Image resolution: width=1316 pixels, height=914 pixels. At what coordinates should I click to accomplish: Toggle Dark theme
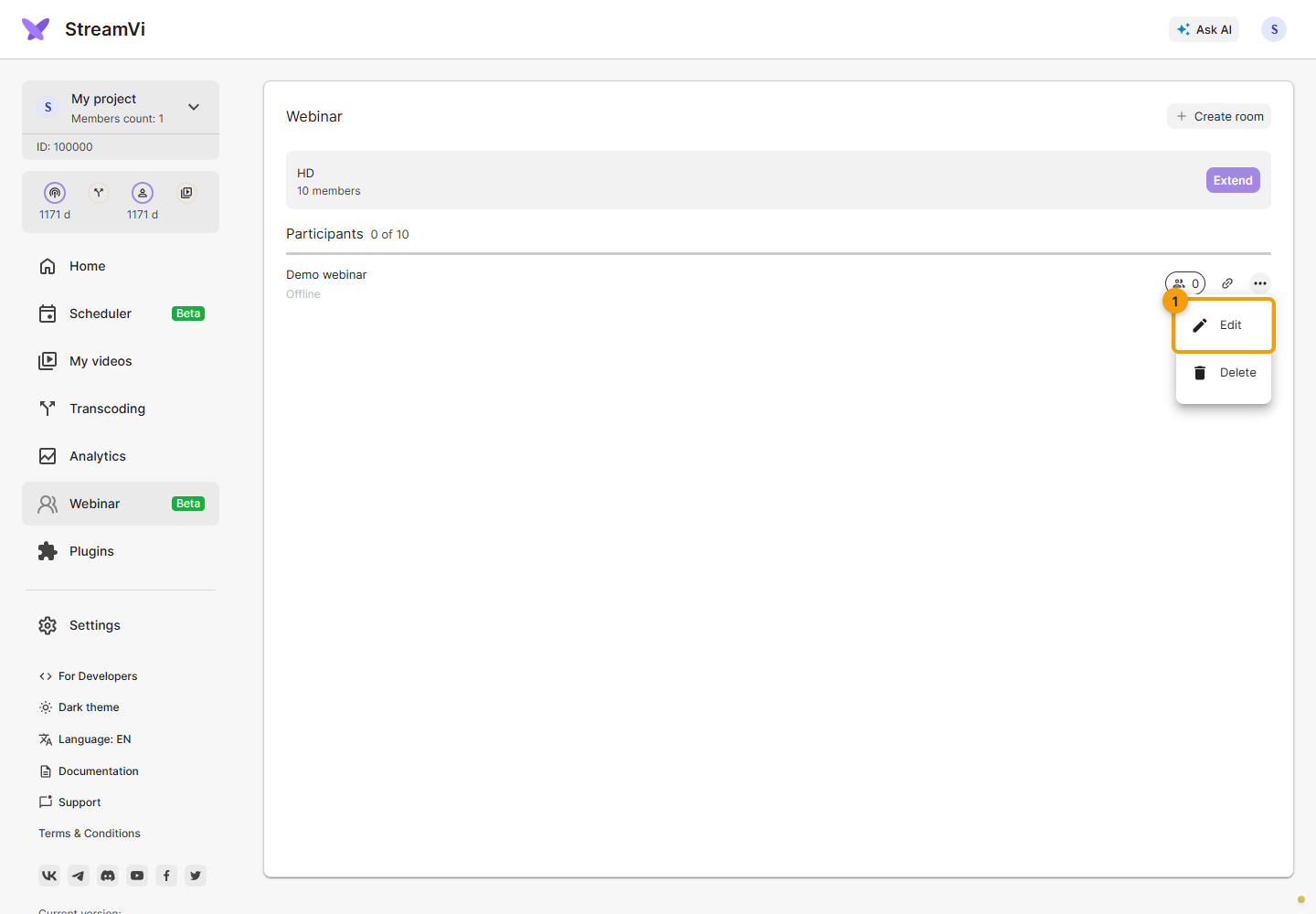tap(79, 707)
